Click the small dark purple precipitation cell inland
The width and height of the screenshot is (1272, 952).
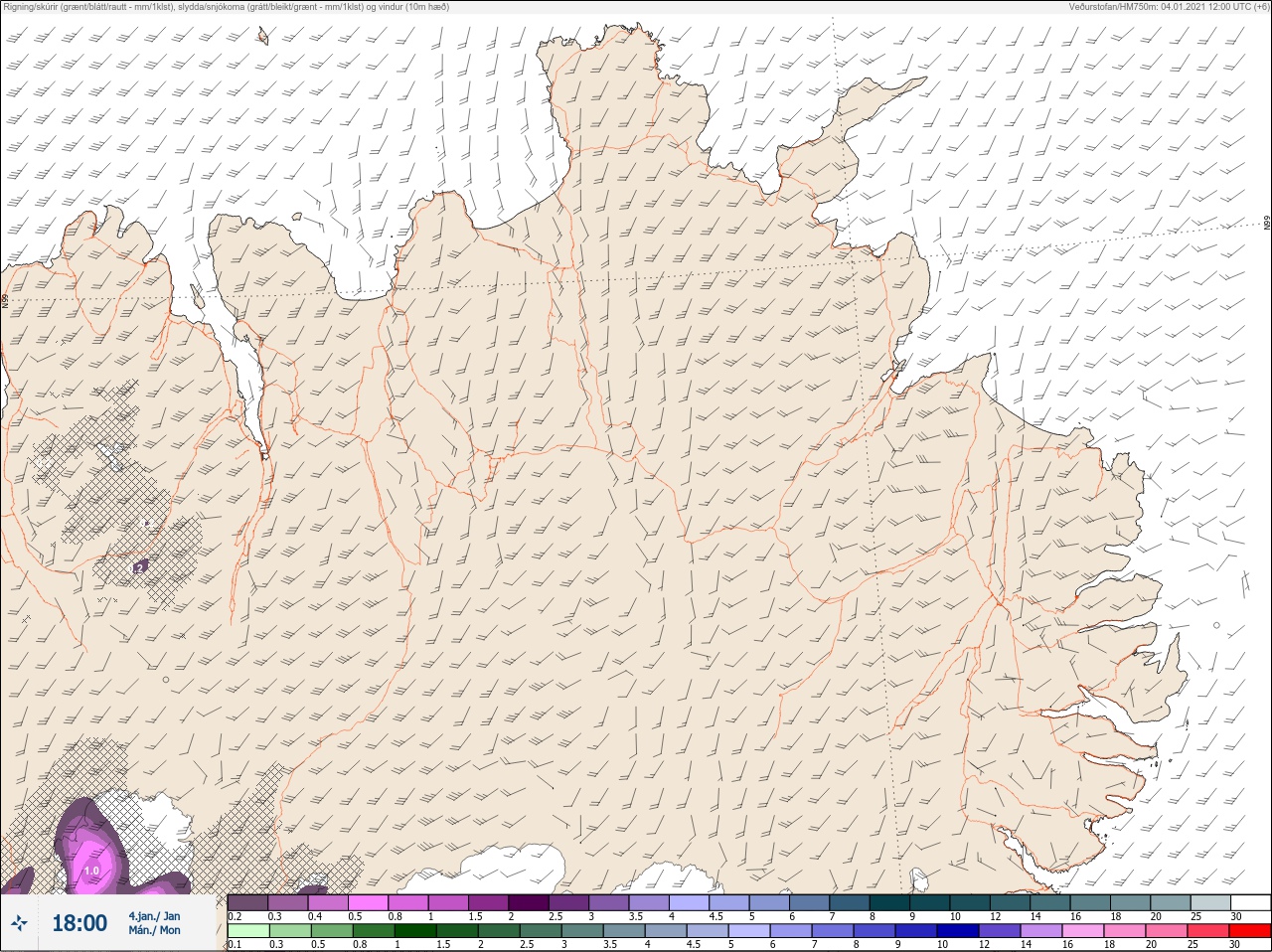(x=140, y=566)
